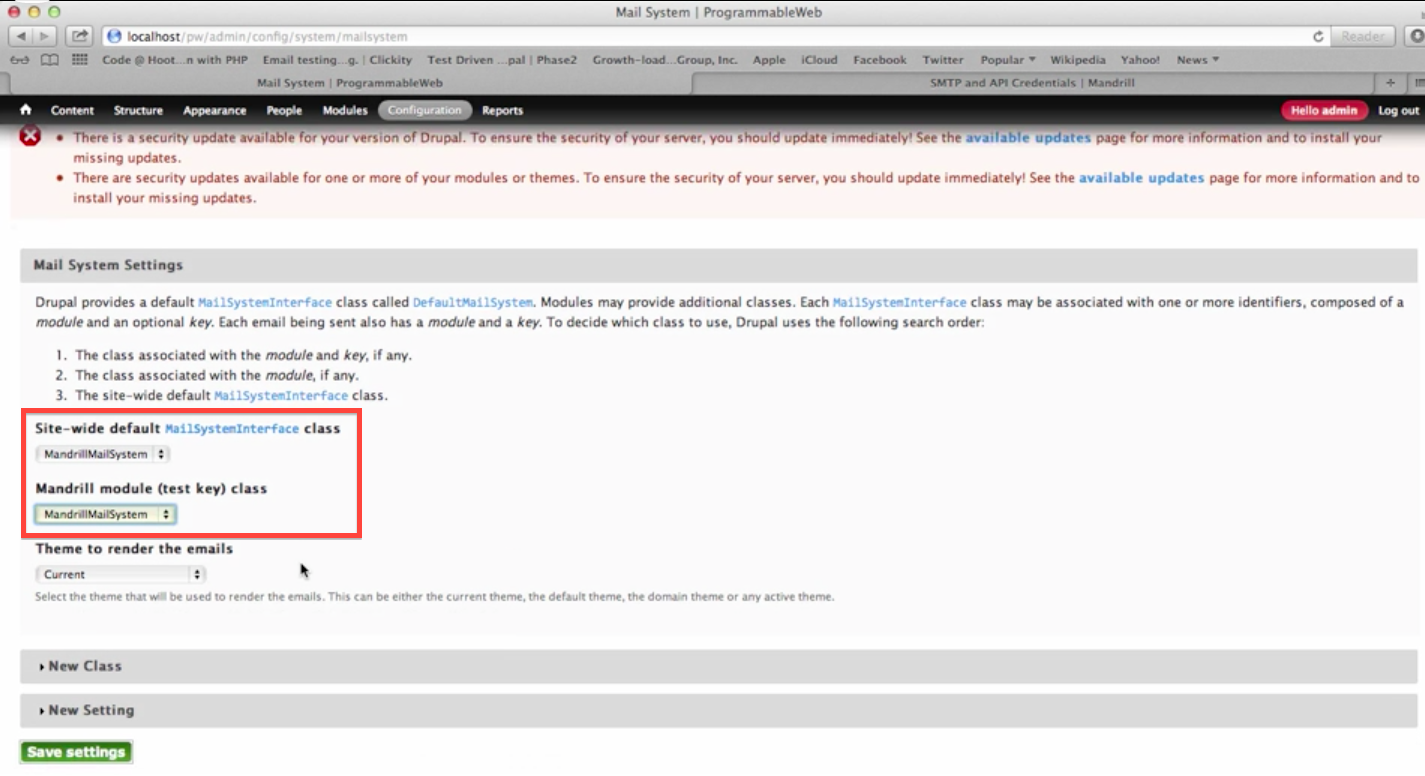The height and width of the screenshot is (776, 1425).
Task: Expand the News bookmarks dropdown
Action: (x=1198, y=60)
